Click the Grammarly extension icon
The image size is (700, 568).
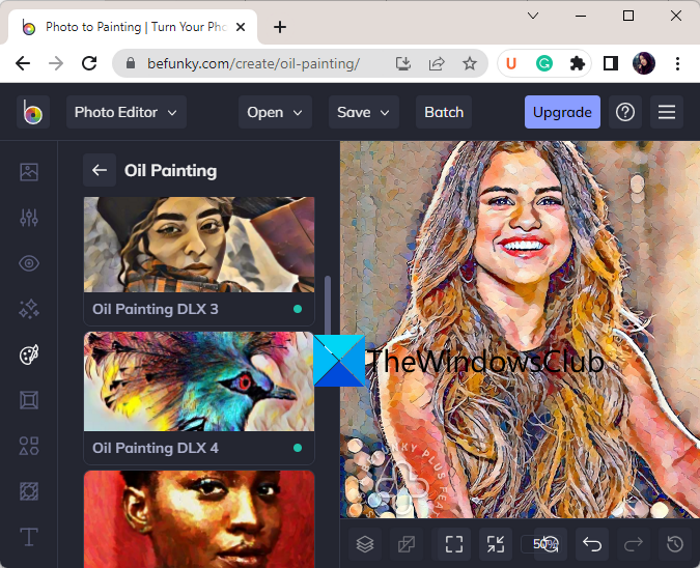point(544,63)
